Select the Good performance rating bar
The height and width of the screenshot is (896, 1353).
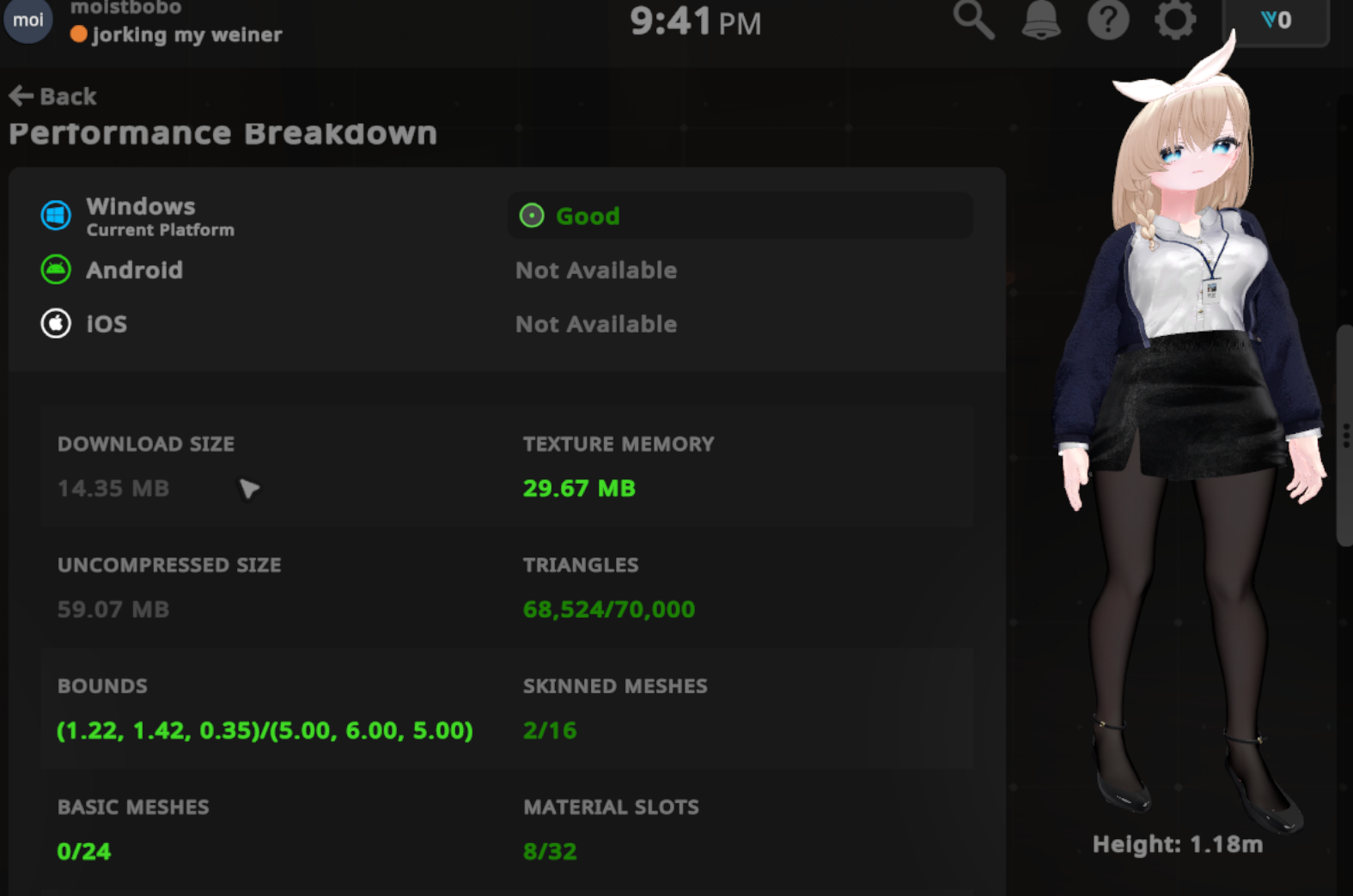(x=740, y=216)
